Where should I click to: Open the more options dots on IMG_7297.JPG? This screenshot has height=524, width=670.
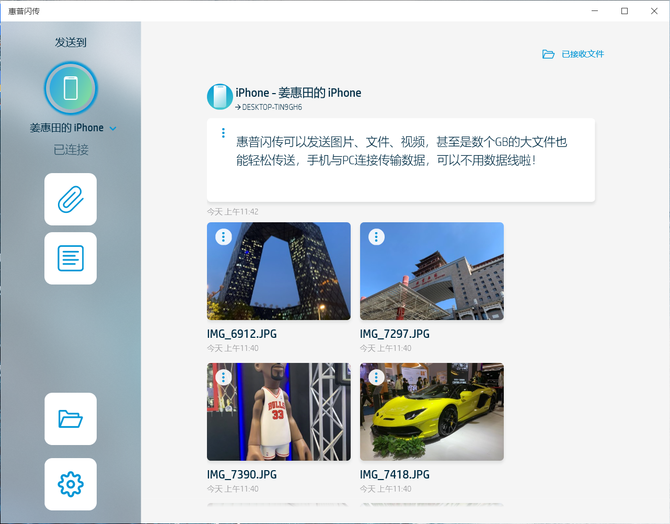click(x=376, y=237)
